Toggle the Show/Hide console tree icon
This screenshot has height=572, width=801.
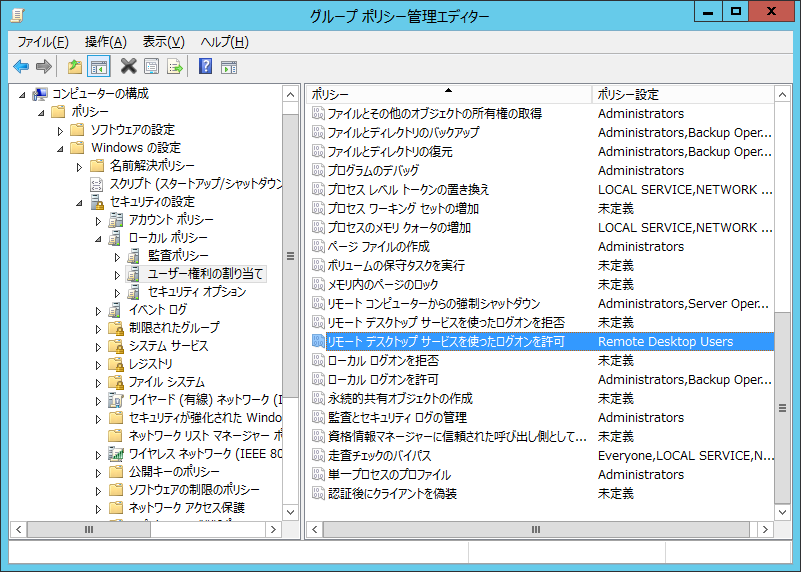[x=98, y=67]
